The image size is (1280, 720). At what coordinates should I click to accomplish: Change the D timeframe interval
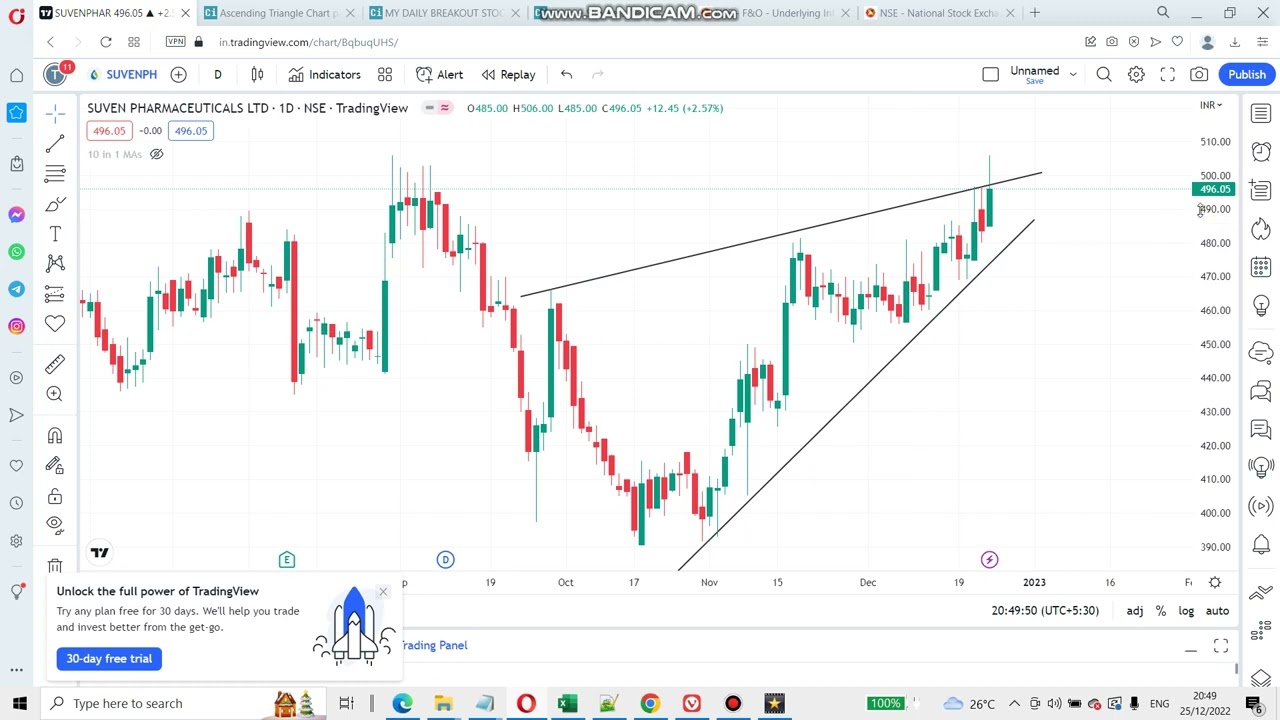[x=217, y=74]
